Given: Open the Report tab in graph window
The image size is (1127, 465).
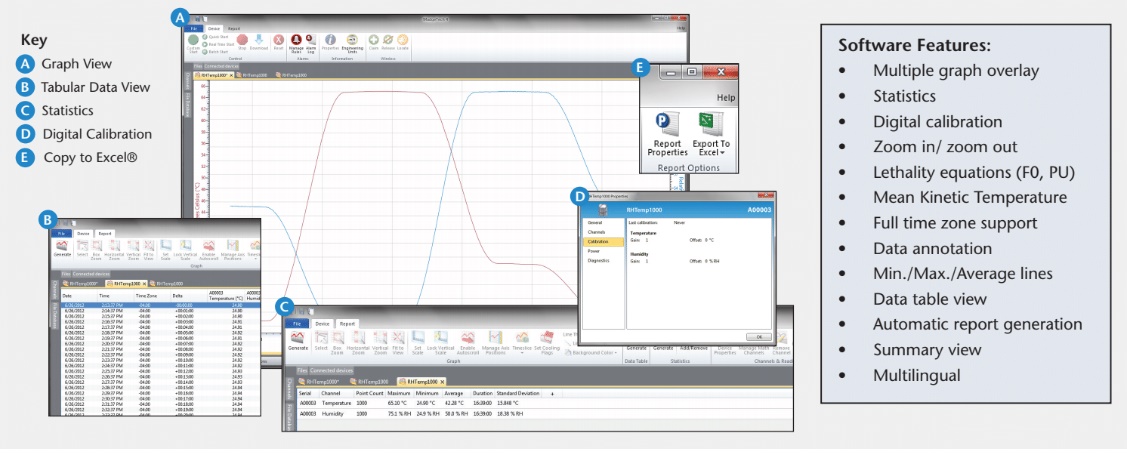Looking at the screenshot, I should click(233, 30).
